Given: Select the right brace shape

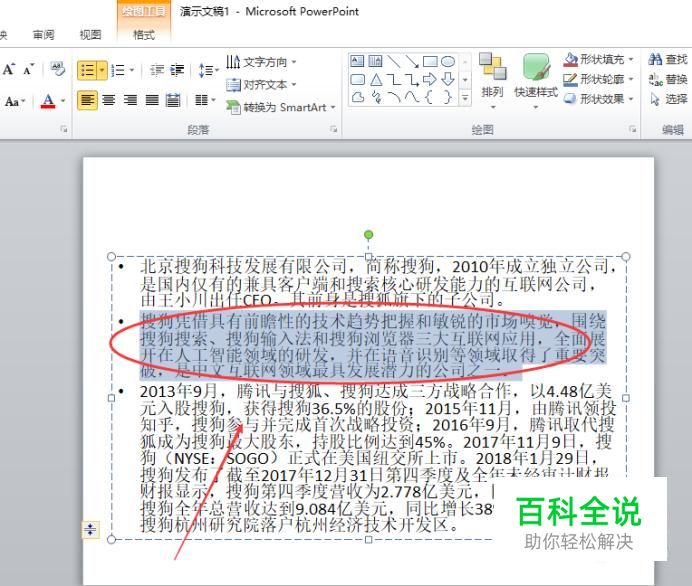Looking at the screenshot, I should [448, 97].
